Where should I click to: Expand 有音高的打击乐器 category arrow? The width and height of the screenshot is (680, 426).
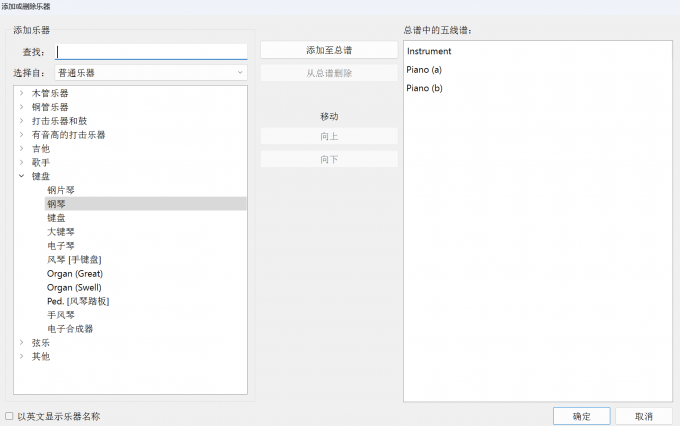tap(21, 134)
